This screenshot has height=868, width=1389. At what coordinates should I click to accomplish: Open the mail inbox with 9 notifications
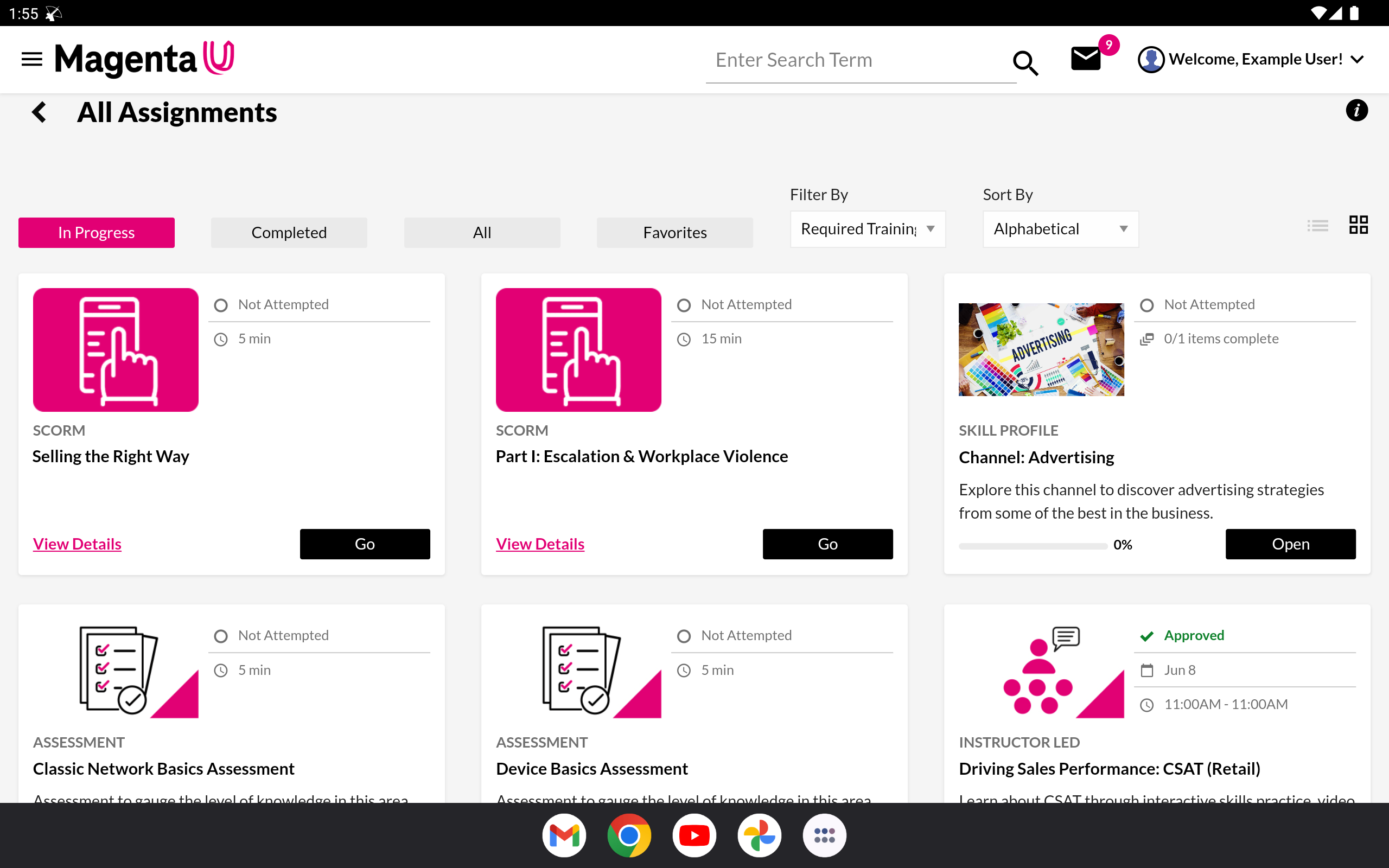[1086, 59]
